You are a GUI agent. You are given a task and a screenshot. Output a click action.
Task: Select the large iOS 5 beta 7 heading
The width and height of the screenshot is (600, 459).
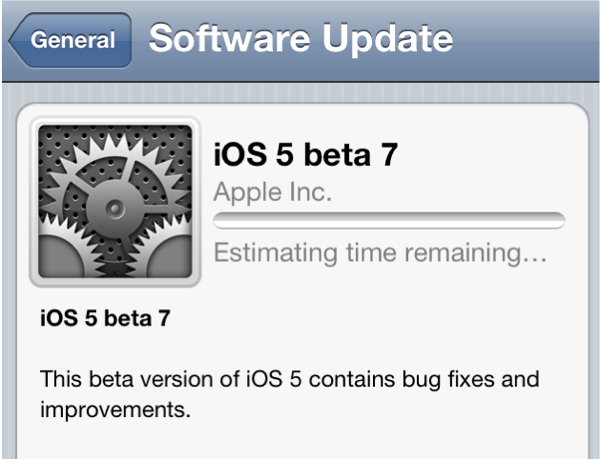(x=305, y=155)
